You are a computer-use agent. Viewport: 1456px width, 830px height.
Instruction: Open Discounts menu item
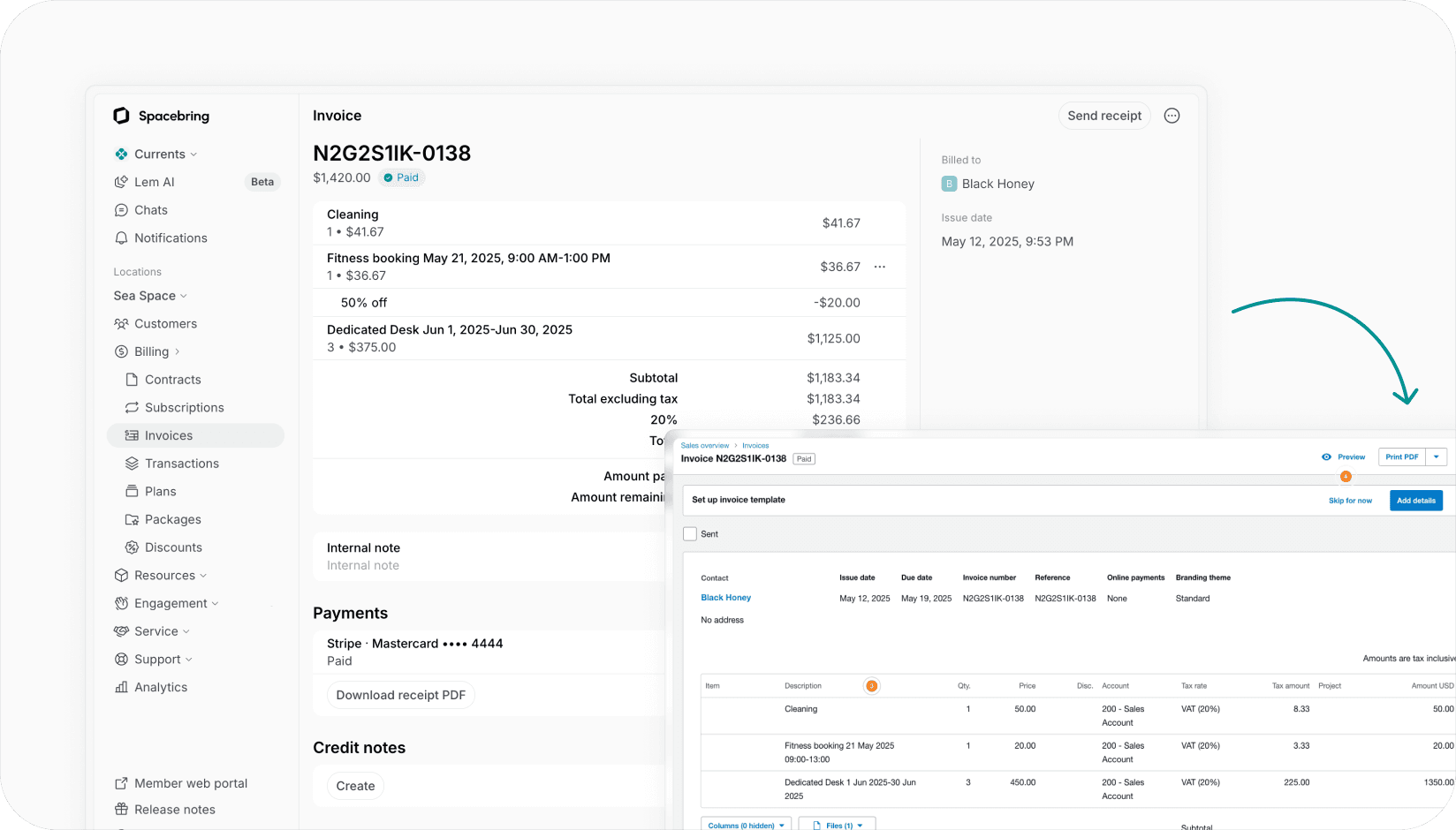coord(173,547)
